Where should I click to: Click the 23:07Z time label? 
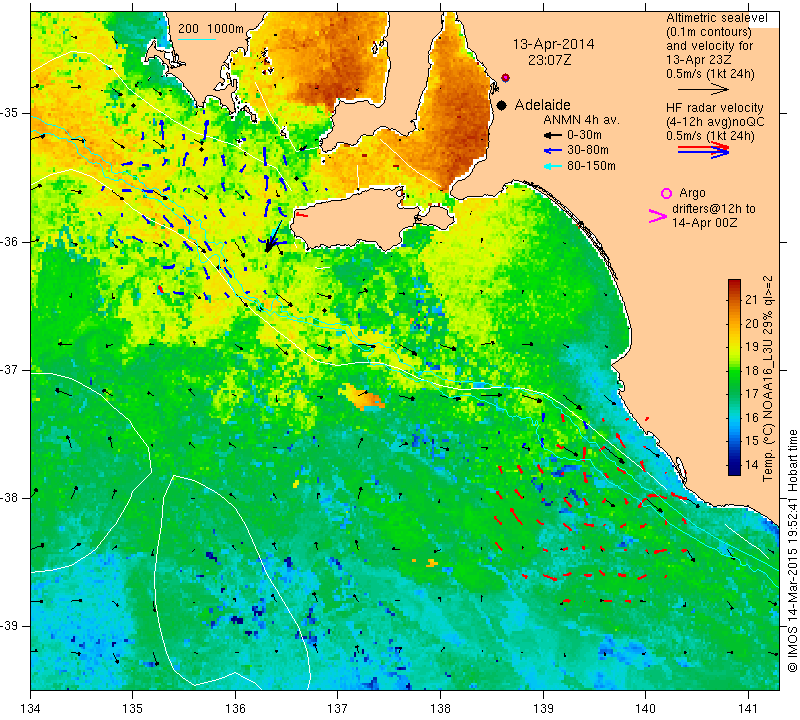tap(549, 60)
